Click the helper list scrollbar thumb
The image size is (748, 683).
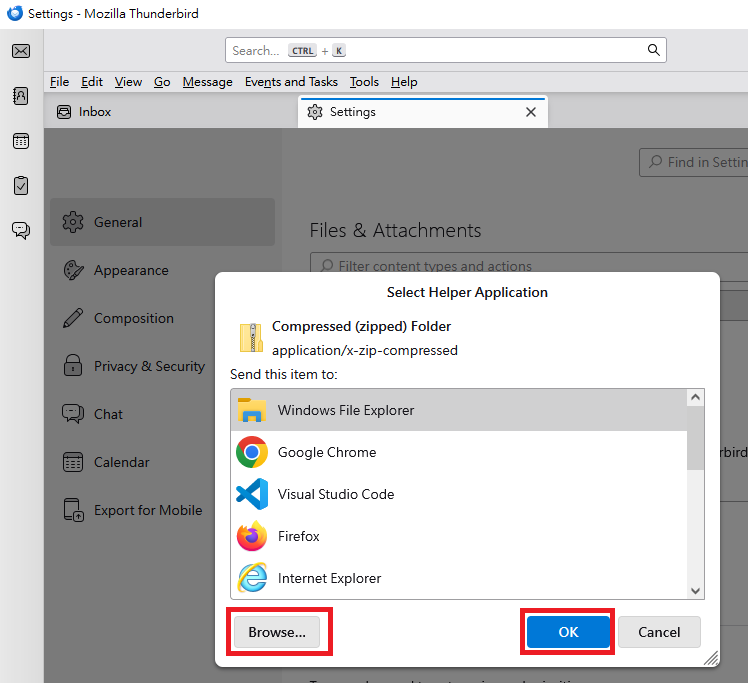coord(696,438)
